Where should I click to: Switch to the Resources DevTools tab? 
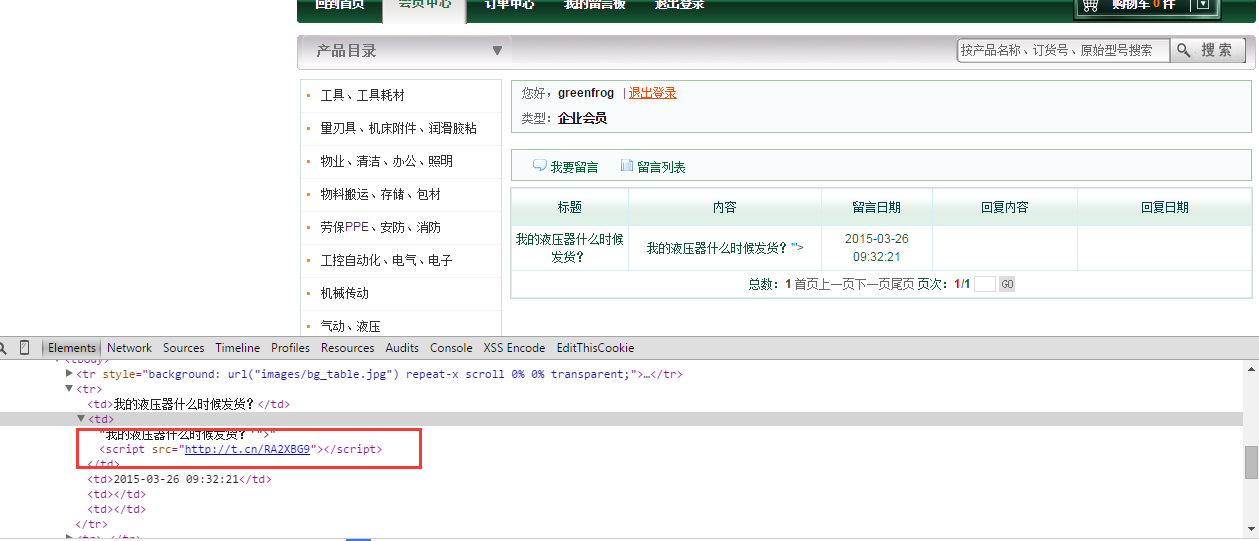(348, 348)
